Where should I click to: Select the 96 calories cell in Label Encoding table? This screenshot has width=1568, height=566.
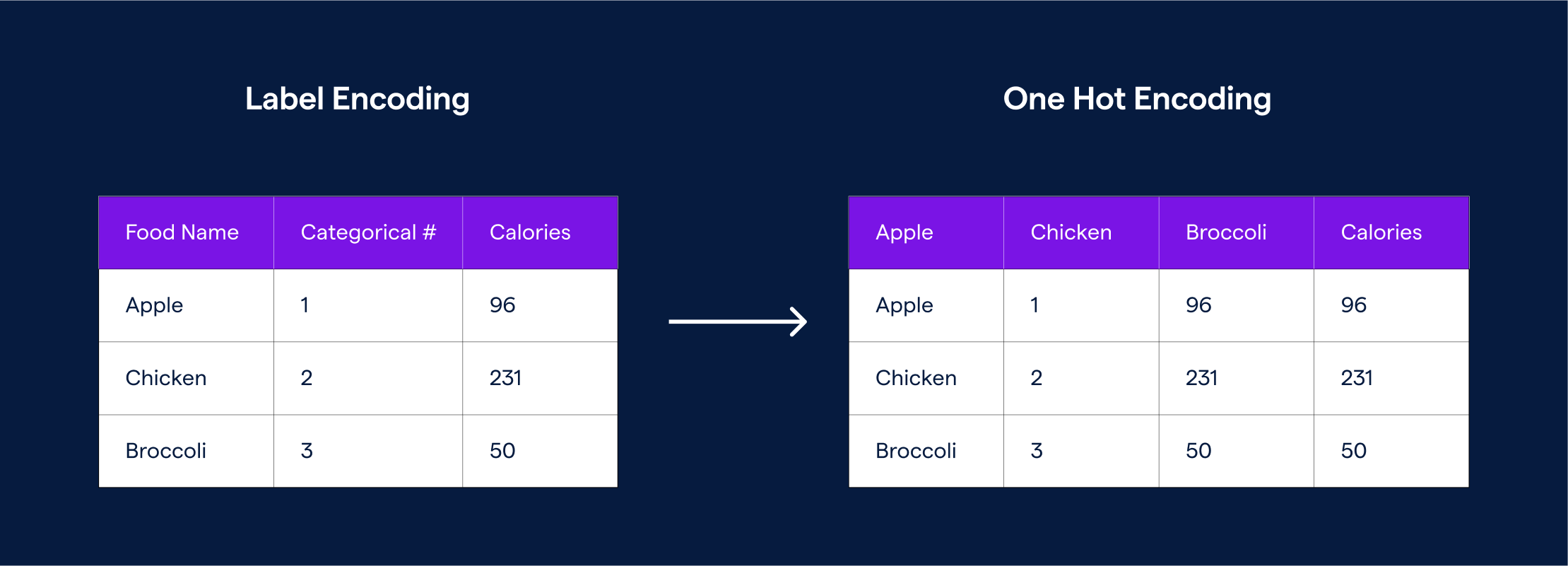pyautogui.click(x=502, y=305)
